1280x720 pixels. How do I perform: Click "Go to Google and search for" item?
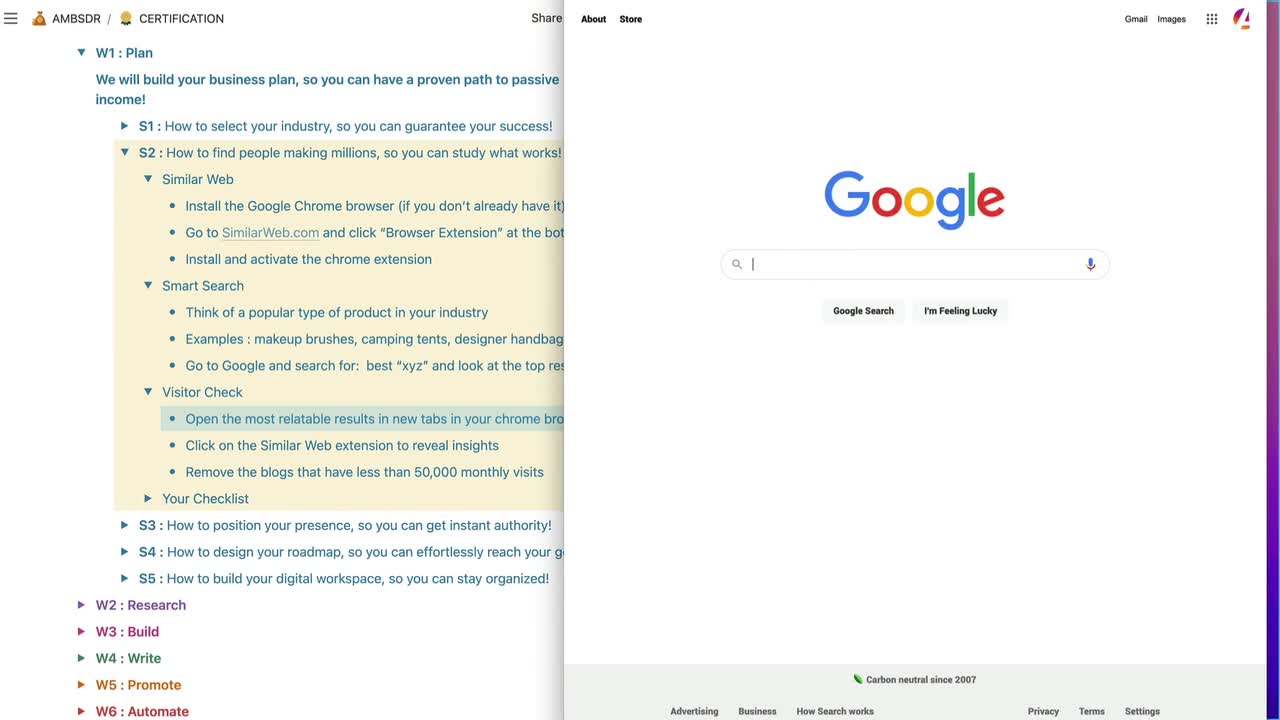[375, 365]
